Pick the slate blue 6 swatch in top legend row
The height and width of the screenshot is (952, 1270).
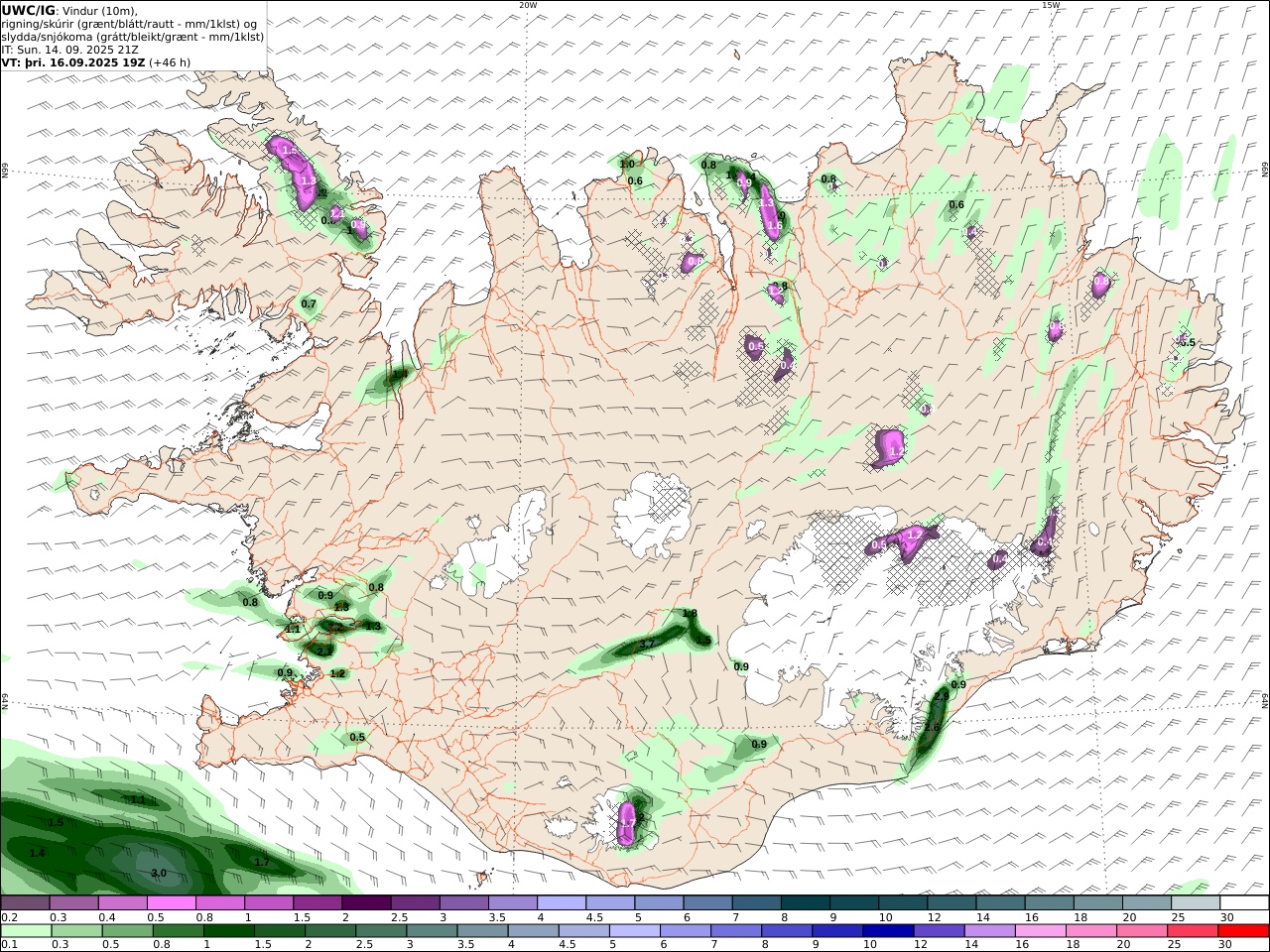click(706, 903)
